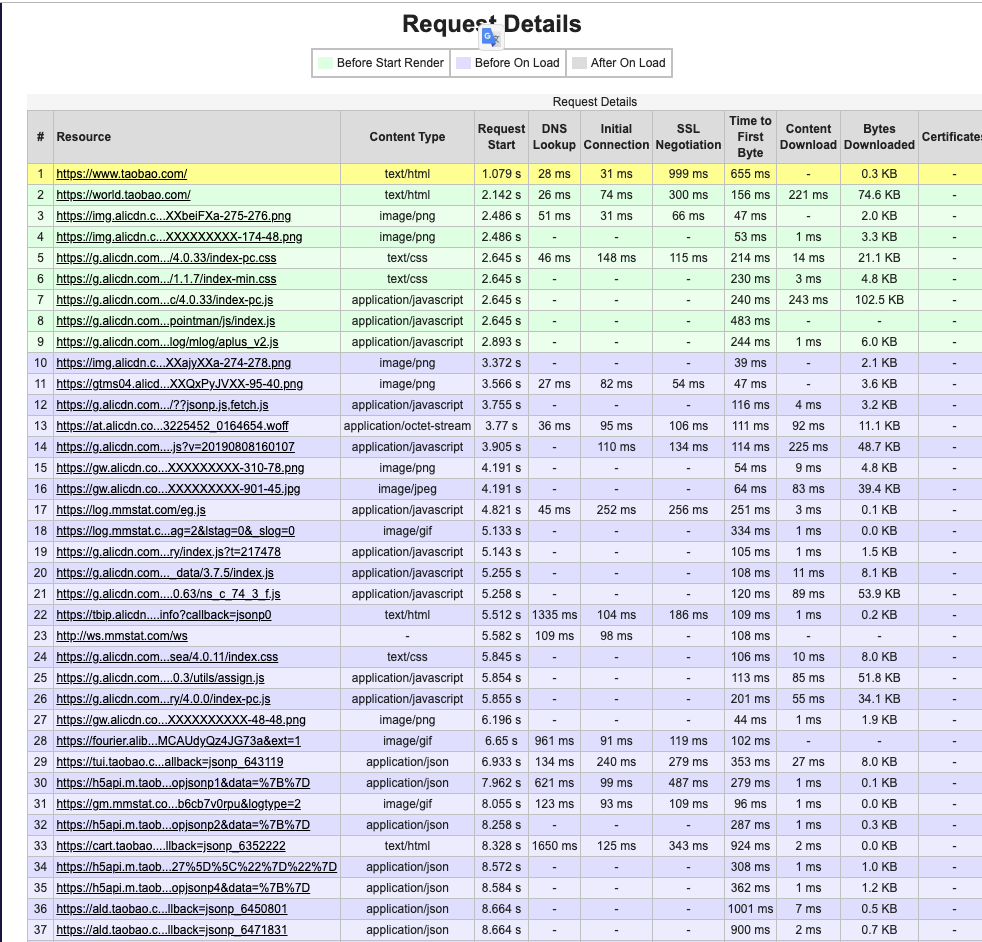
Task: Open the _data/3.7.5/index.js link
Action: pyautogui.click(x=165, y=572)
